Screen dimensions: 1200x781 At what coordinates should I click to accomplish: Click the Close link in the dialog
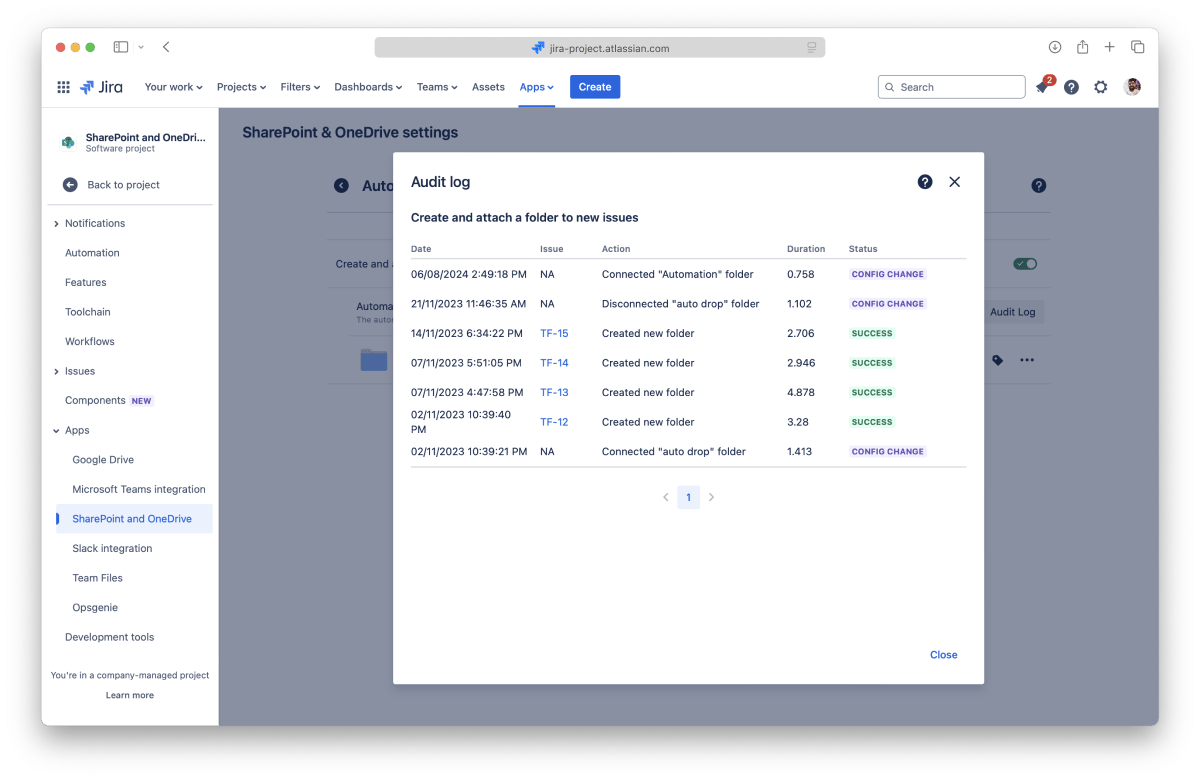click(943, 655)
